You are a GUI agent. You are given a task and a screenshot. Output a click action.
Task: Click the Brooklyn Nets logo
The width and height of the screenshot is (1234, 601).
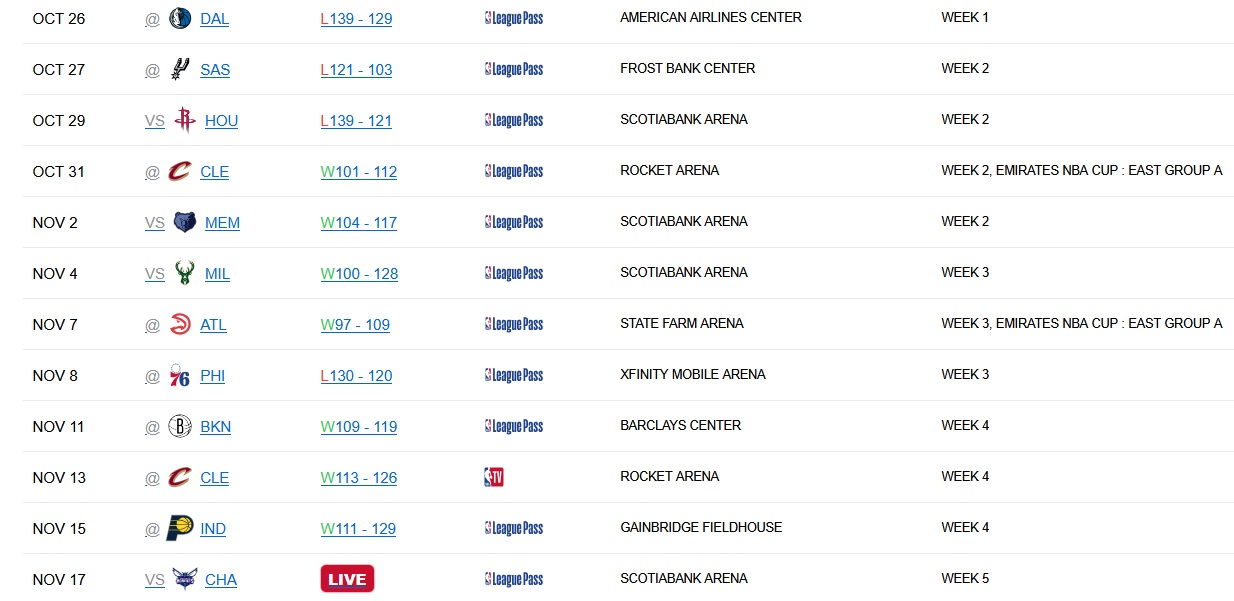point(180,427)
